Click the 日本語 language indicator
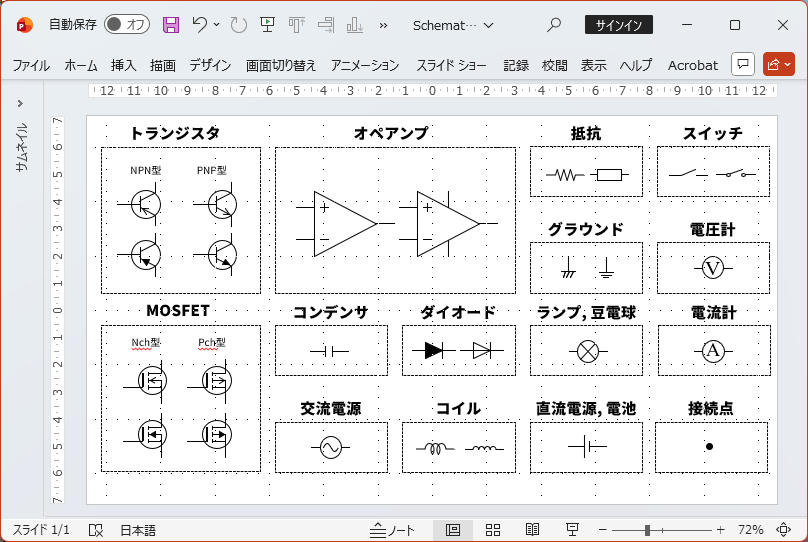This screenshot has width=808, height=542. (138, 530)
